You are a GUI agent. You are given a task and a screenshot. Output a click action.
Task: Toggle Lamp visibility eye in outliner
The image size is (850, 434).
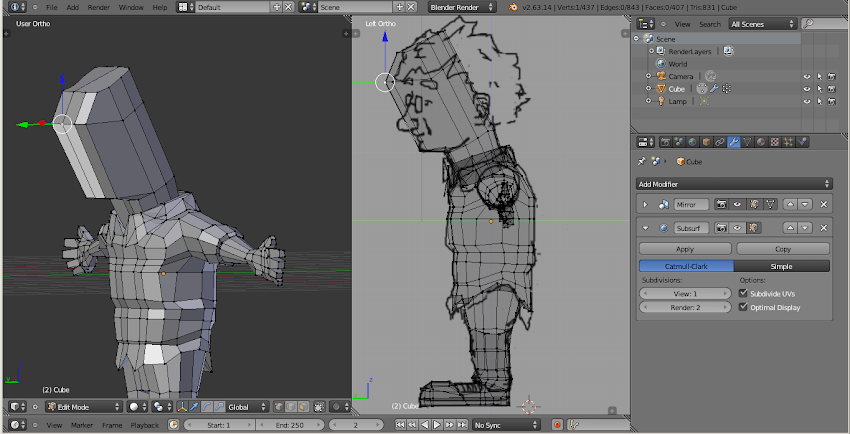(807, 101)
